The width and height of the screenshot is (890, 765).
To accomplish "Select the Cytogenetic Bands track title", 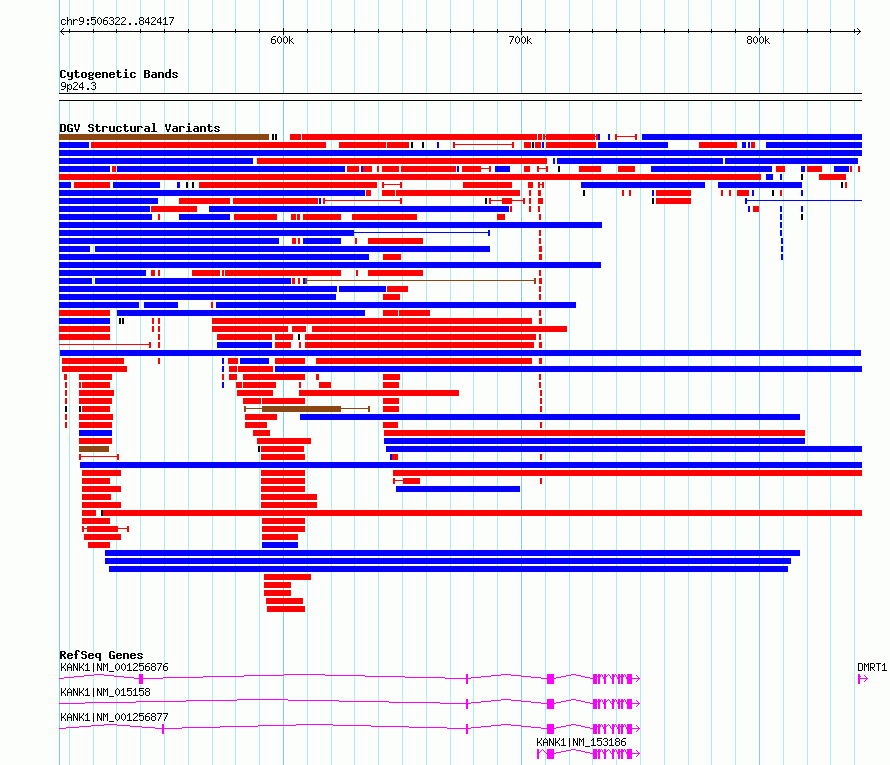I will [x=119, y=74].
